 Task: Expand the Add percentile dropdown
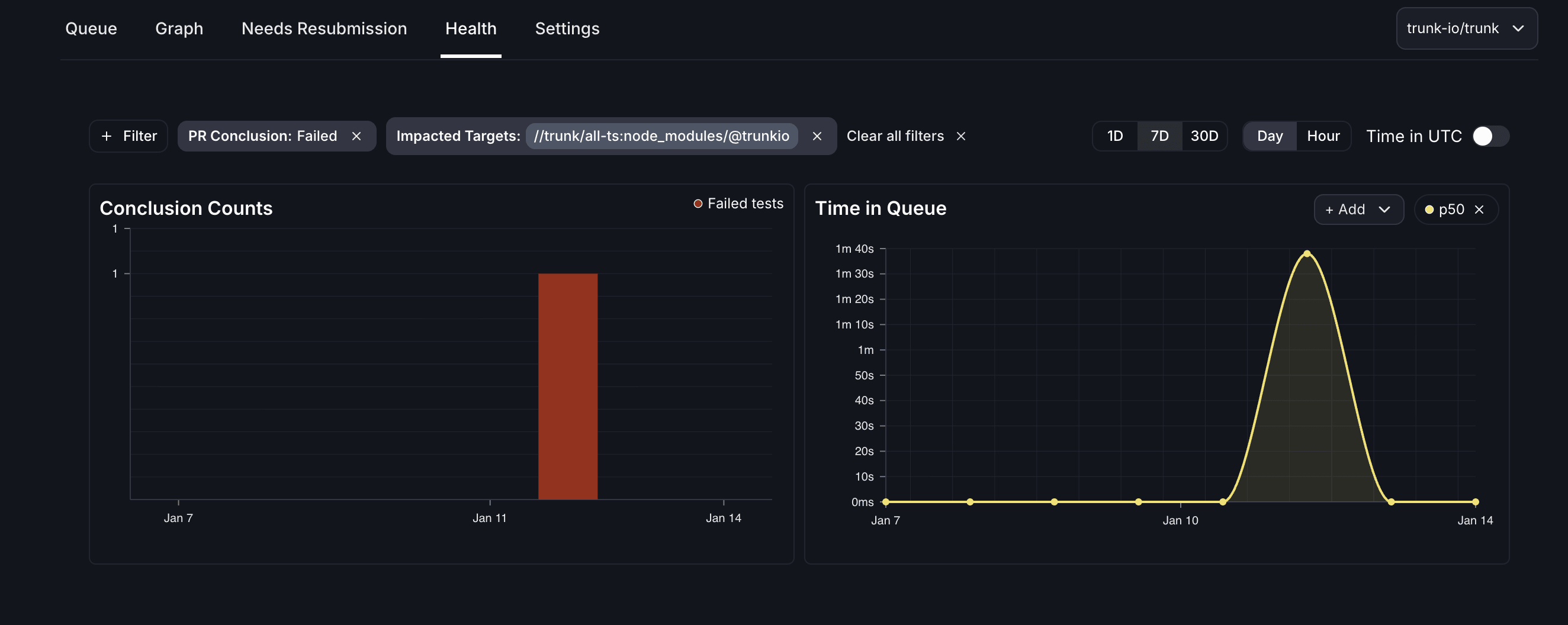[1358, 210]
